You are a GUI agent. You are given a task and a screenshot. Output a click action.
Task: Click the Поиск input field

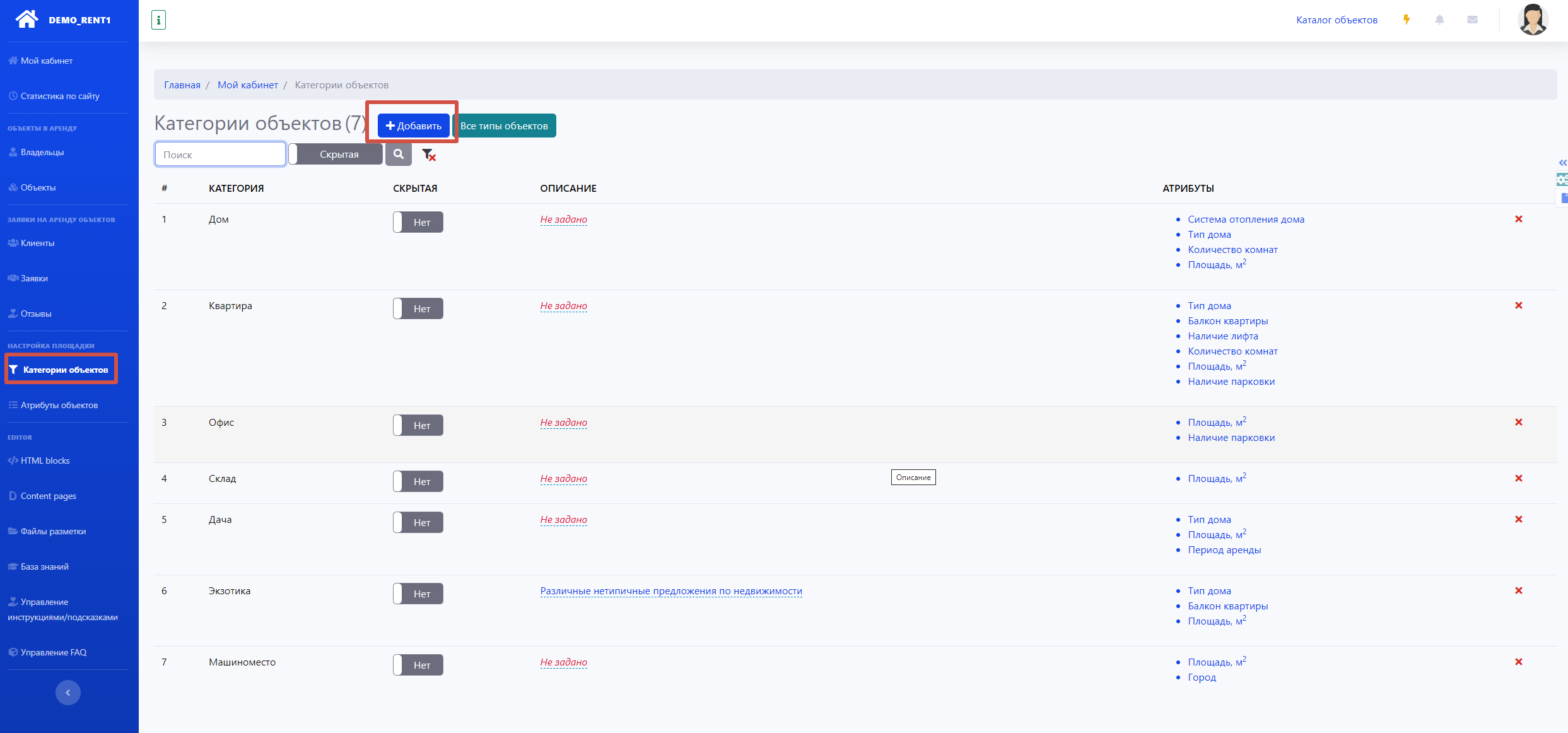click(220, 155)
